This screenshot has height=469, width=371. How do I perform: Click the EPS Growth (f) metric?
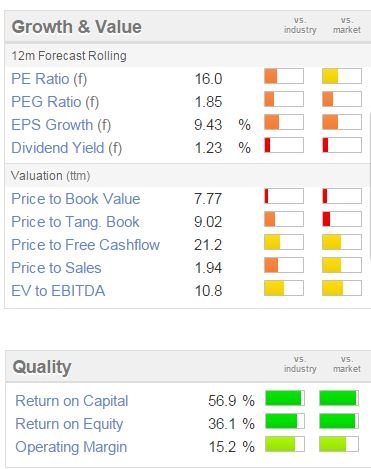pyautogui.click(x=61, y=125)
